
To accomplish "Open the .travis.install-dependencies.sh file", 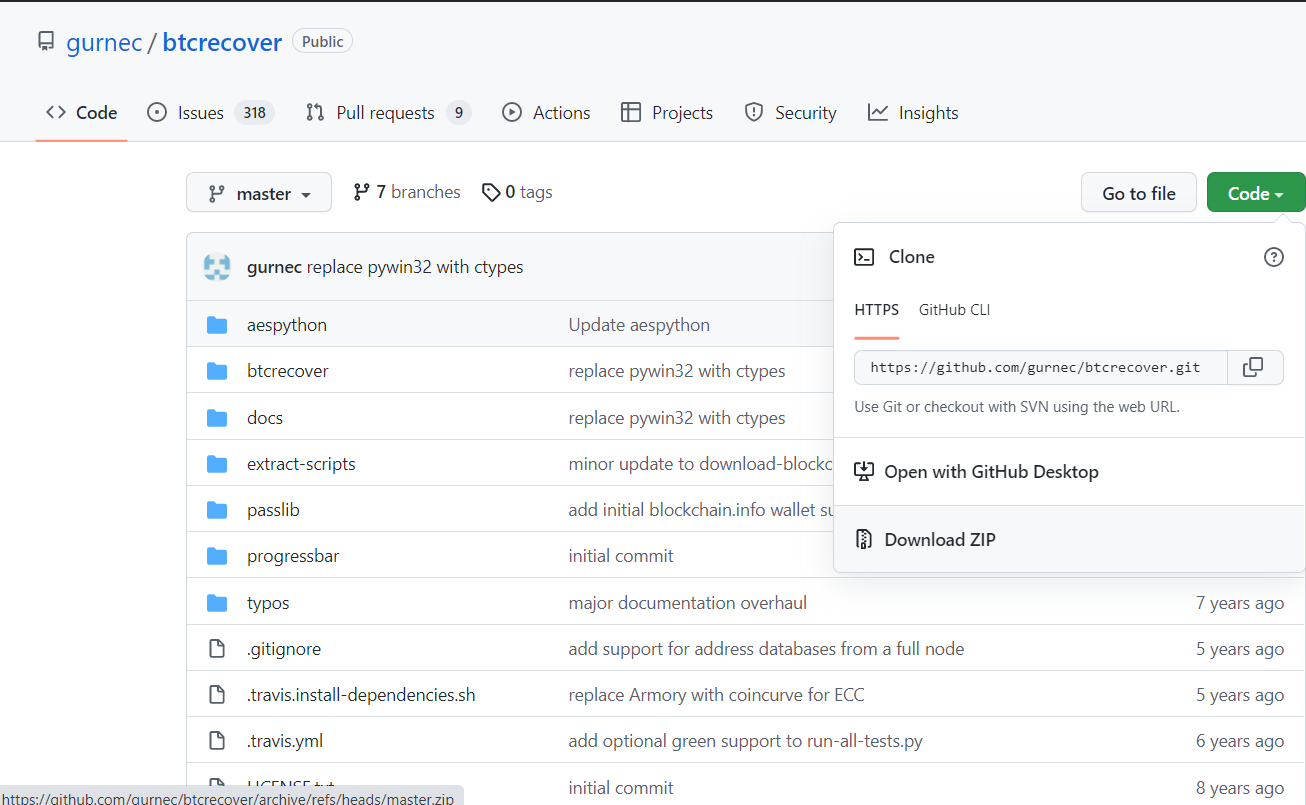I will coord(361,695).
